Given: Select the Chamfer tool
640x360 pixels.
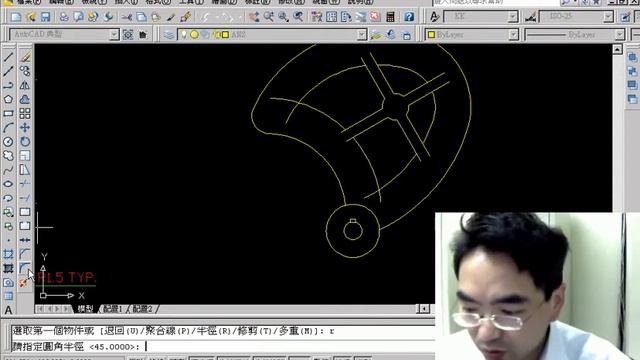Looking at the screenshot, I should tap(25, 254).
